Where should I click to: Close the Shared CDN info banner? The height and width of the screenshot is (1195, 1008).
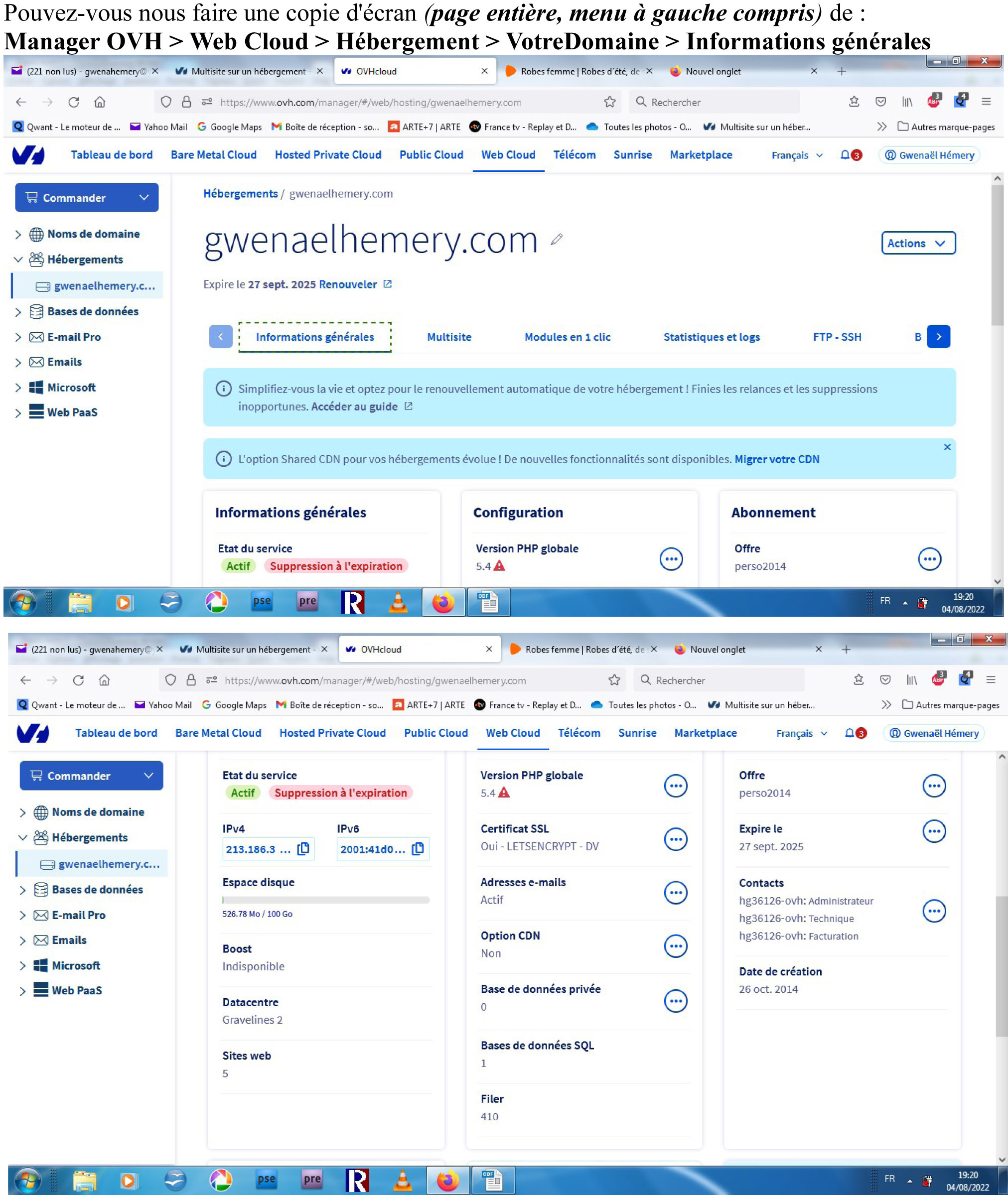[947, 447]
